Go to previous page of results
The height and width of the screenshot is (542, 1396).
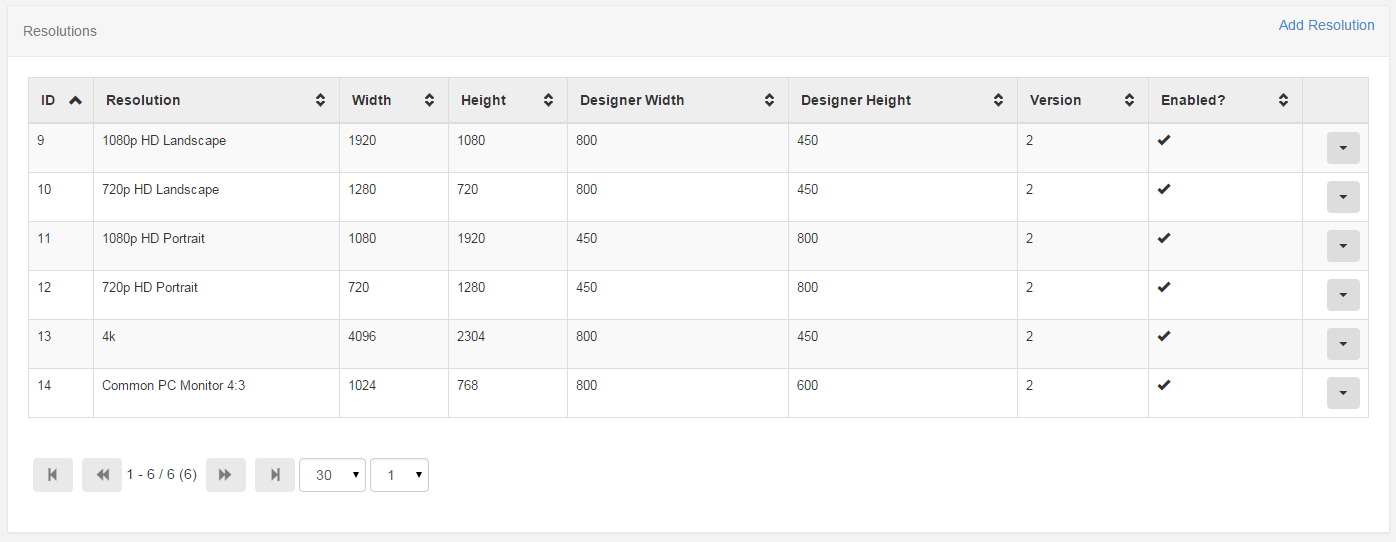click(102, 475)
